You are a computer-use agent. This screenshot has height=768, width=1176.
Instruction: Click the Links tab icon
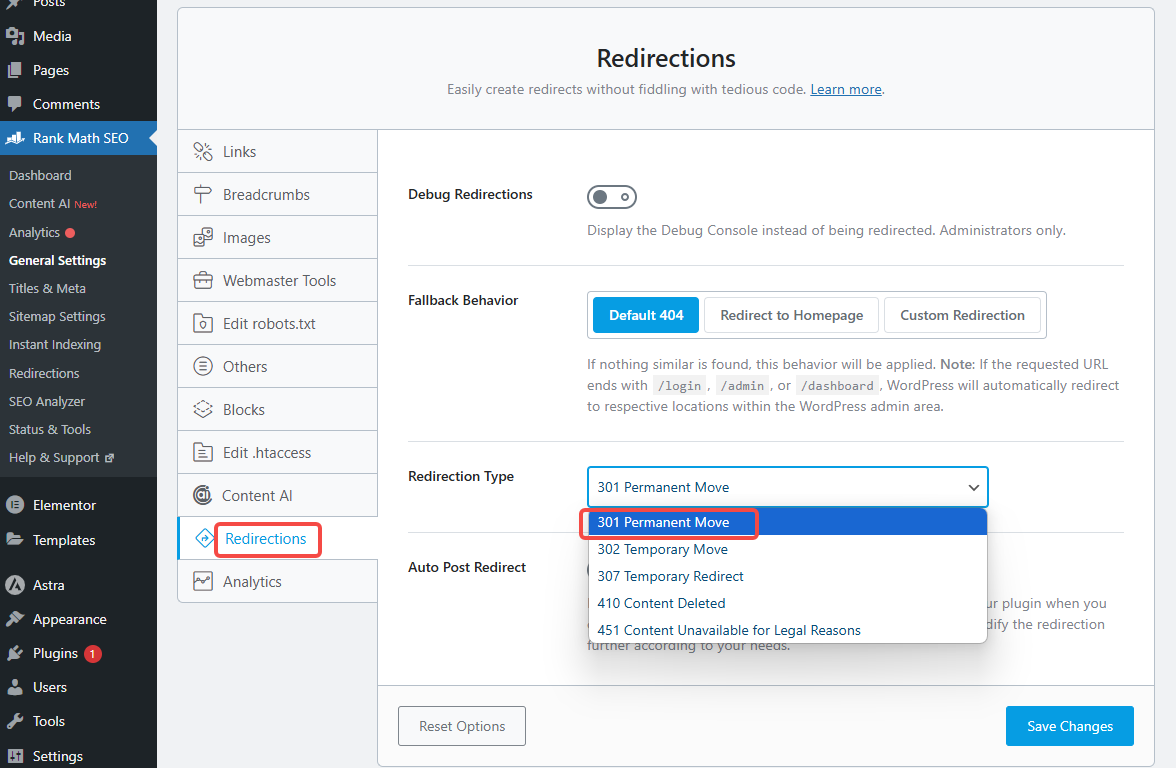click(x=203, y=152)
